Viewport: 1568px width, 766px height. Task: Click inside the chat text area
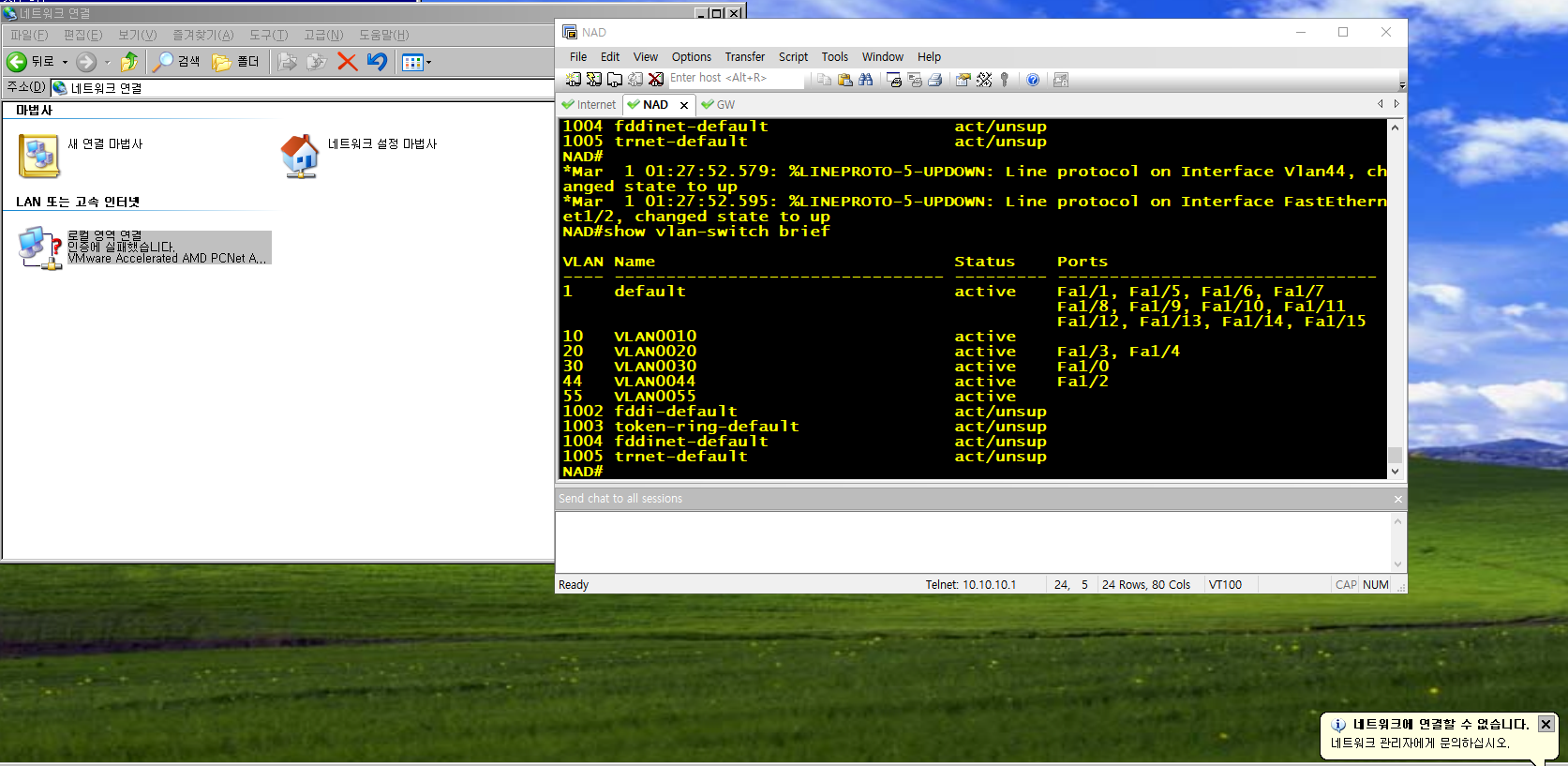click(x=973, y=542)
